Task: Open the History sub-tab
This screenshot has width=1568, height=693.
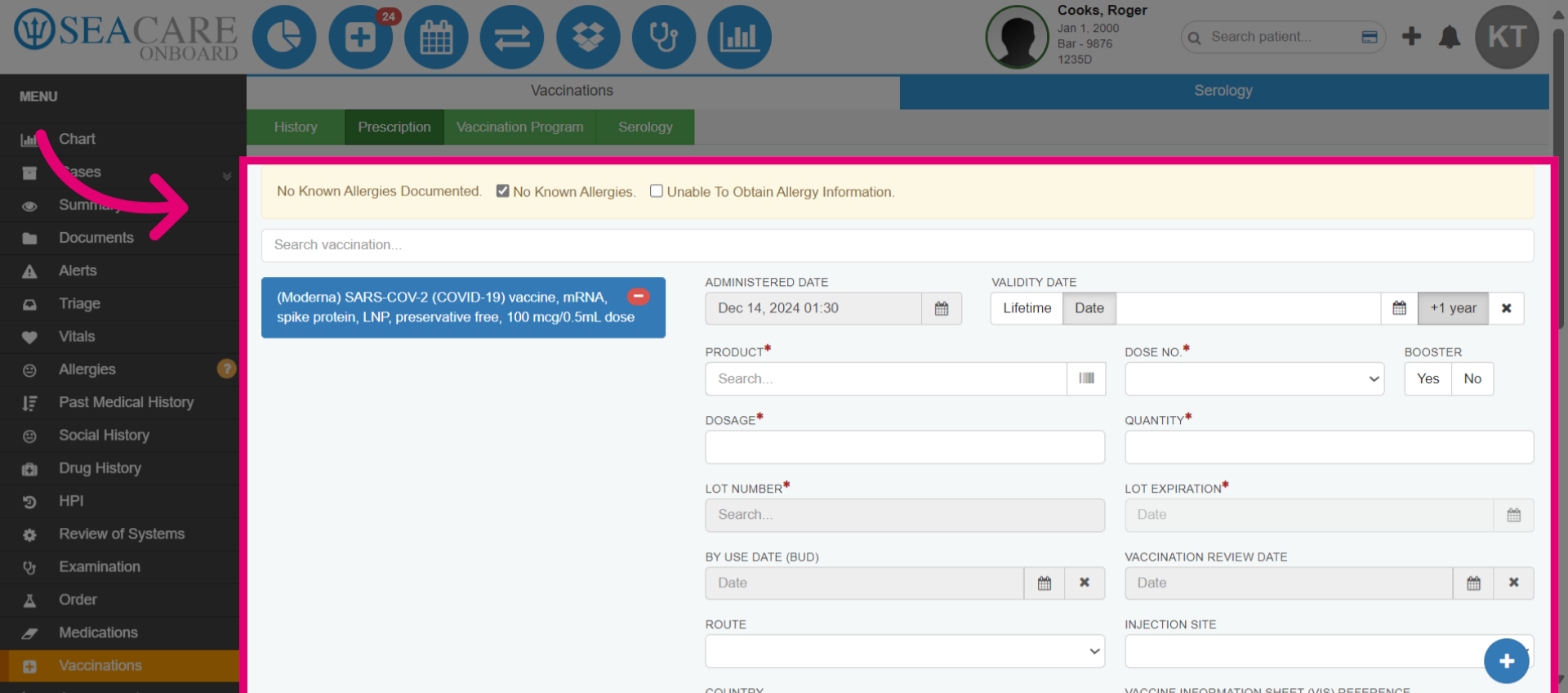Action: (296, 127)
